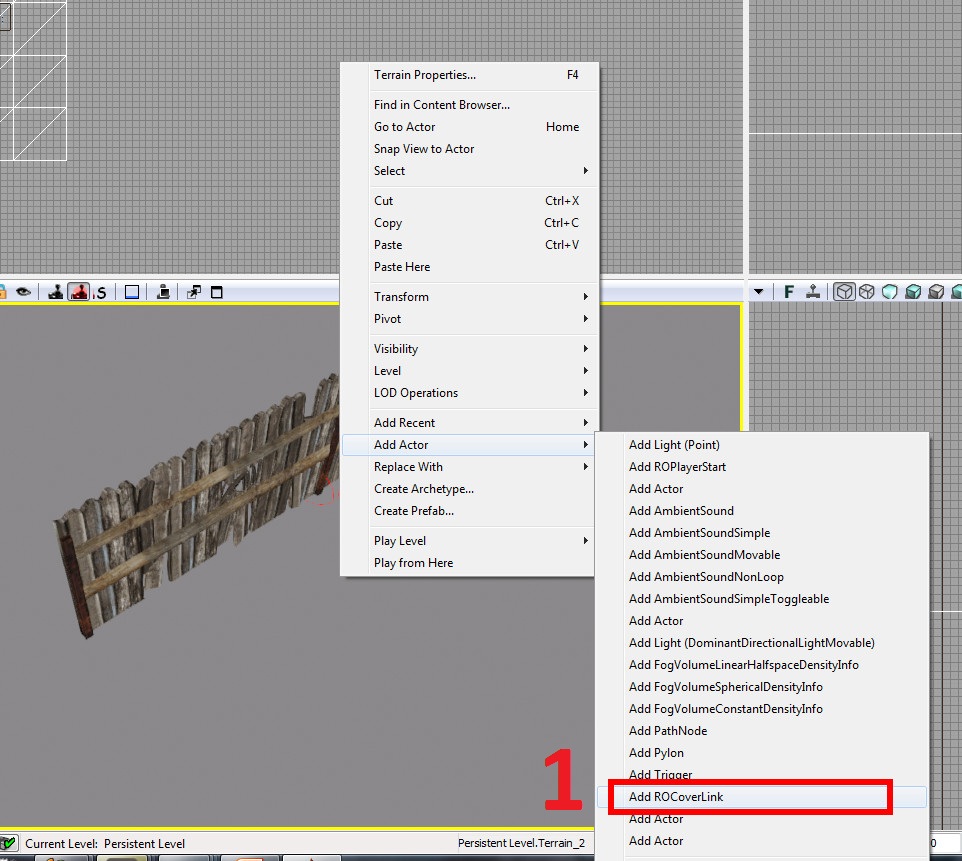Maximize viewport using the window frame icon
The image size is (962, 861).
tap(216, 292)
